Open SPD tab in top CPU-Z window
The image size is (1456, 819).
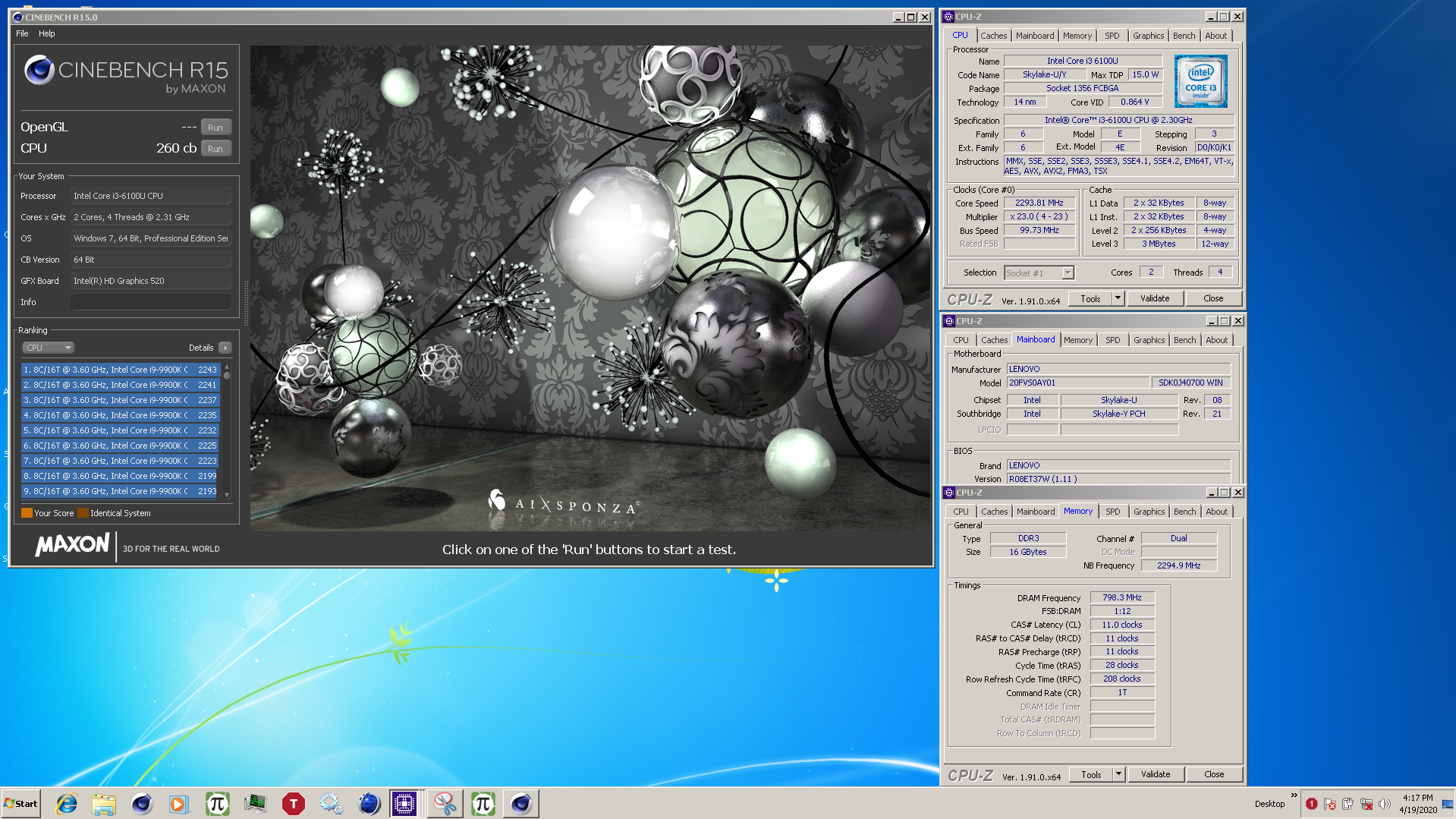tap(1112, 36)
